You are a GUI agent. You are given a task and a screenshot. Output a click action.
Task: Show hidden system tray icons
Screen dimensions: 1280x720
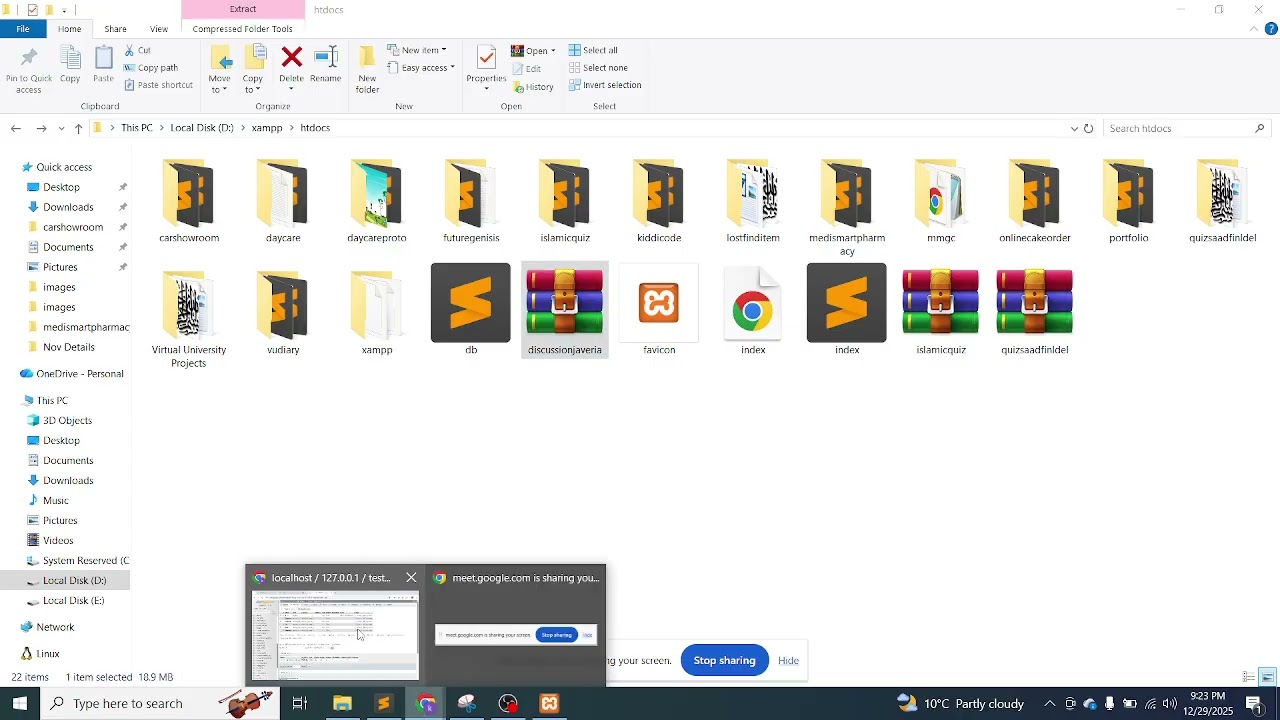click(1050, 704)
